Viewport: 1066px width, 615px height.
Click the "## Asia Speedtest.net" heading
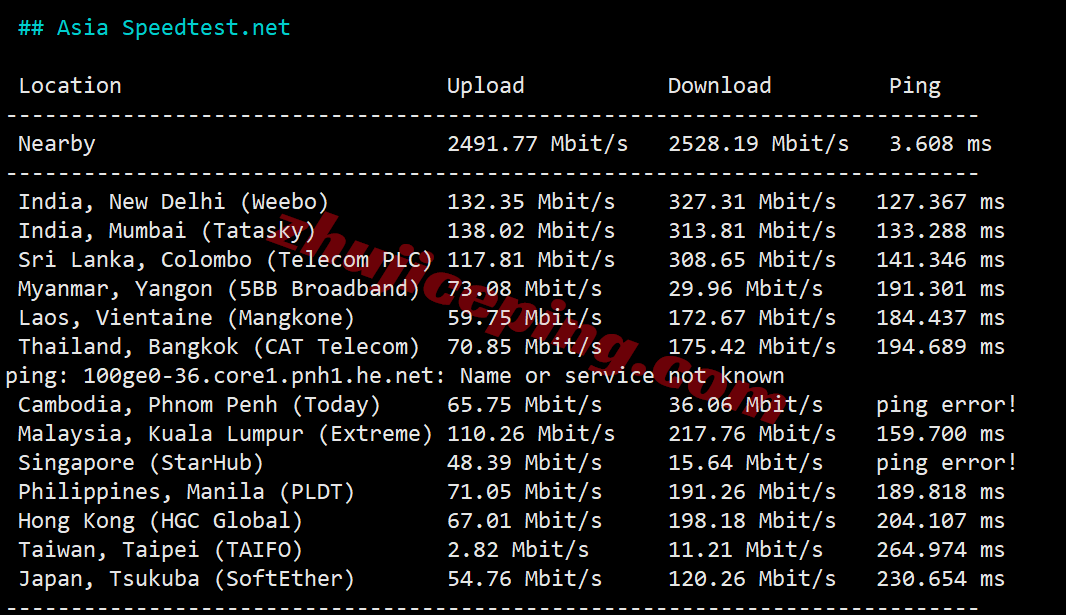click(x=154, y=28)
